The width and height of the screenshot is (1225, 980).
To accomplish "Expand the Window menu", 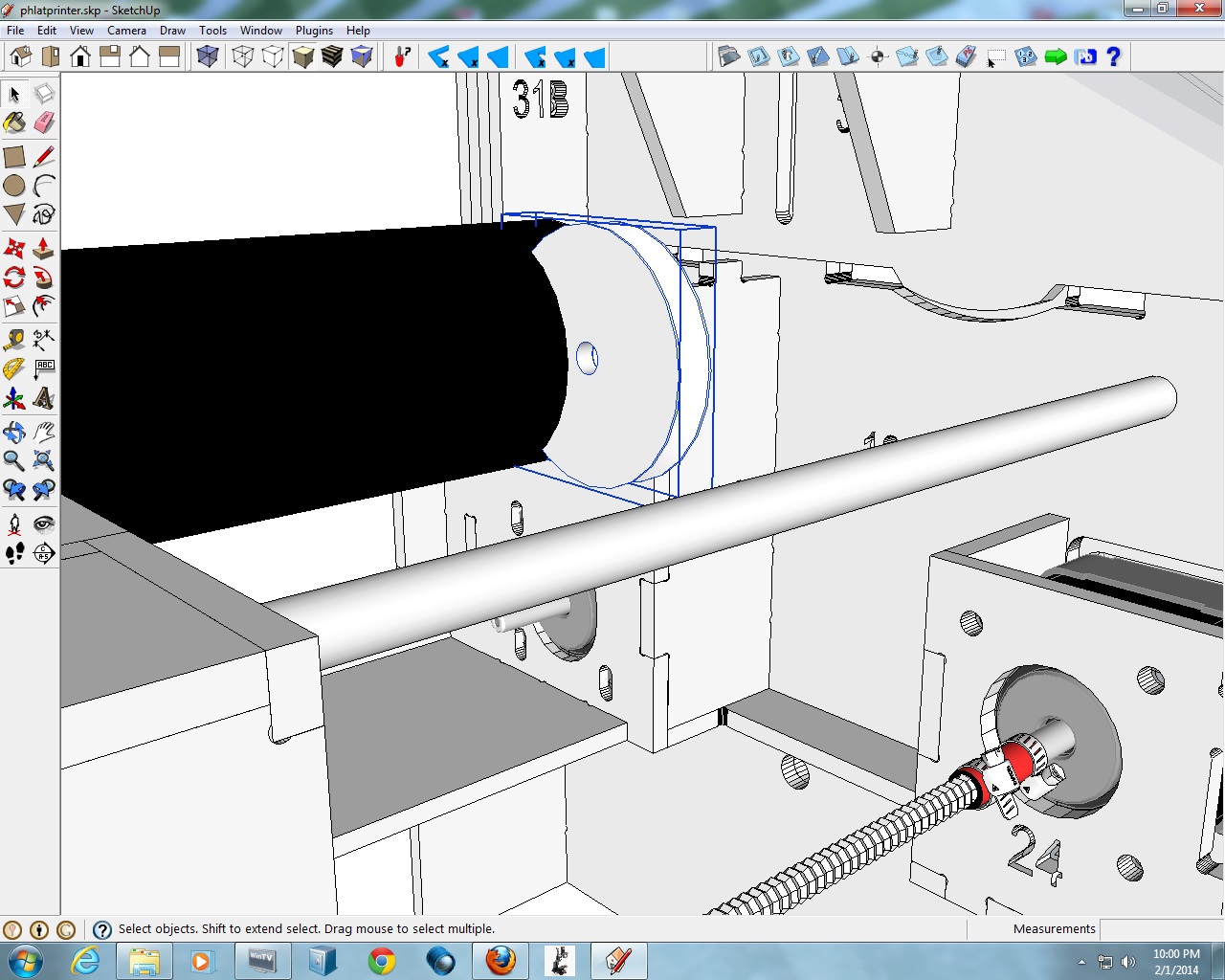I will tap(261, 31).
